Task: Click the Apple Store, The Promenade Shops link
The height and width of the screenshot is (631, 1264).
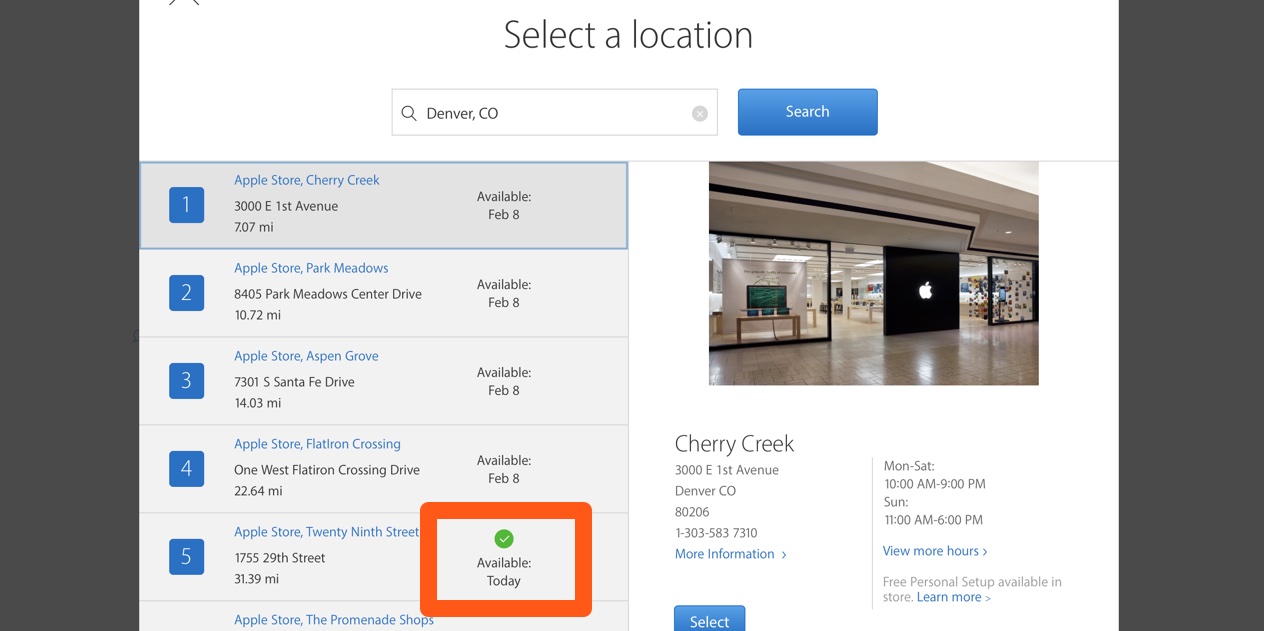Action: coord(333,620)
